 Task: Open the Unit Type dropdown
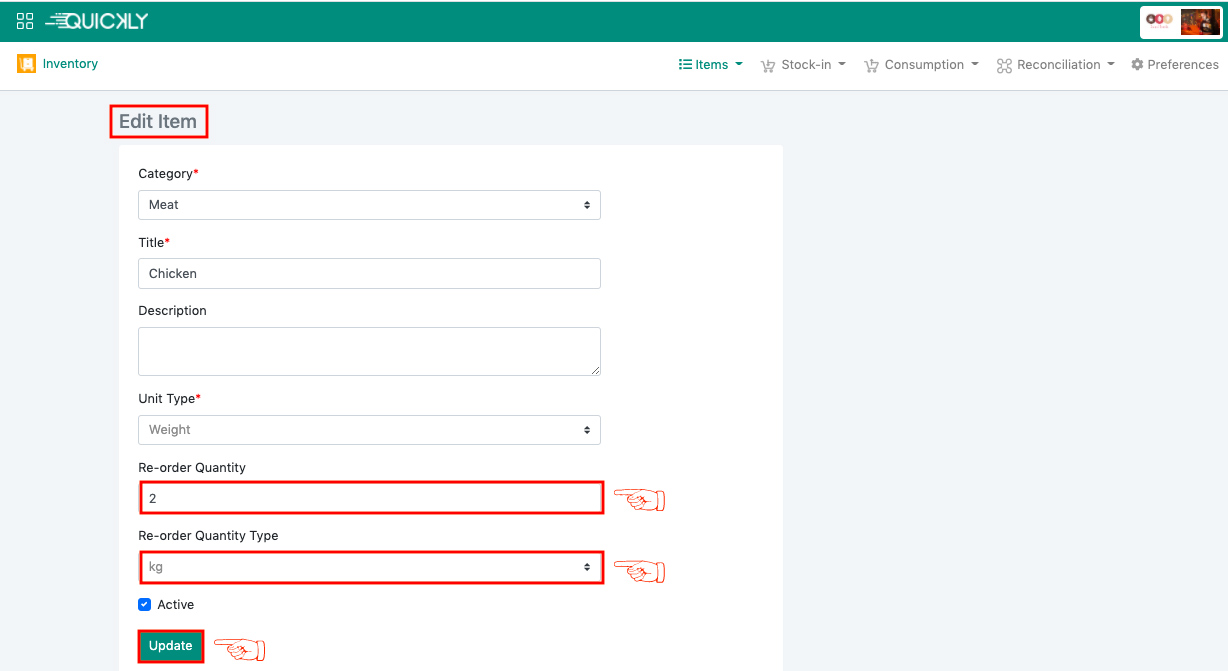[x=369, y=430]
